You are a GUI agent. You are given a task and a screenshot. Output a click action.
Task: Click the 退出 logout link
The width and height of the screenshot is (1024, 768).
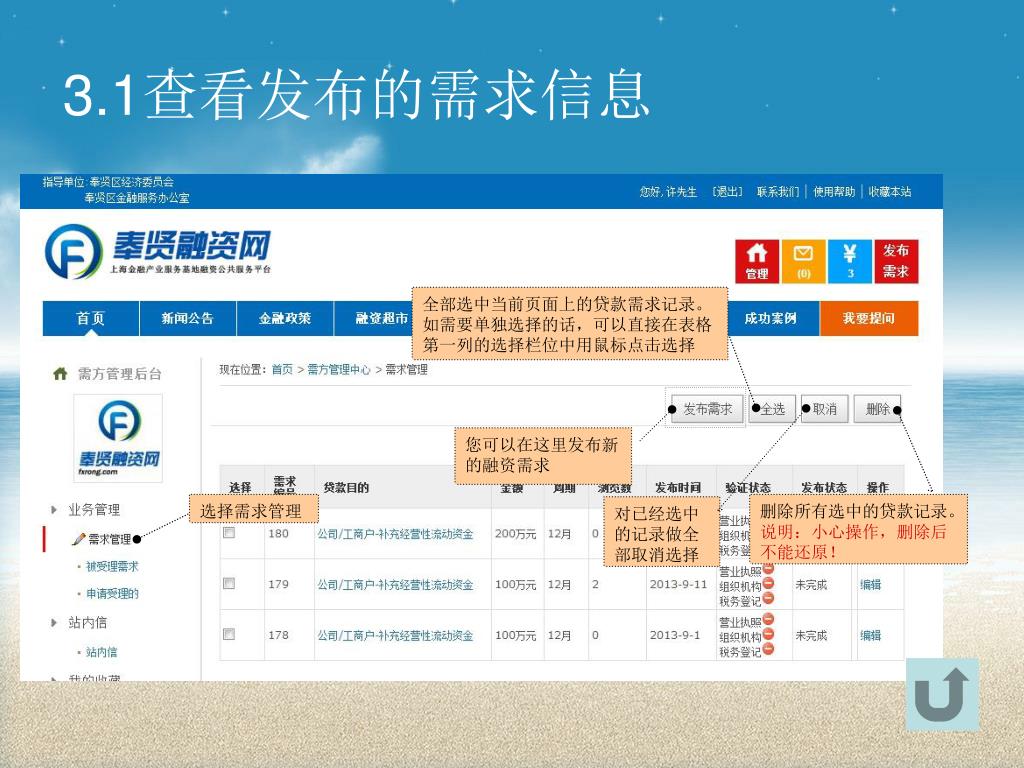[728, 192]
